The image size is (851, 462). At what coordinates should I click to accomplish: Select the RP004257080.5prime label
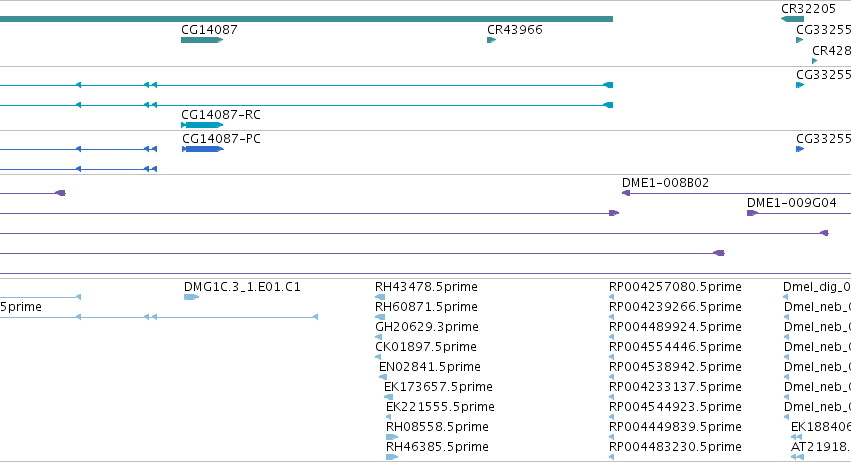tap(675, 287)
